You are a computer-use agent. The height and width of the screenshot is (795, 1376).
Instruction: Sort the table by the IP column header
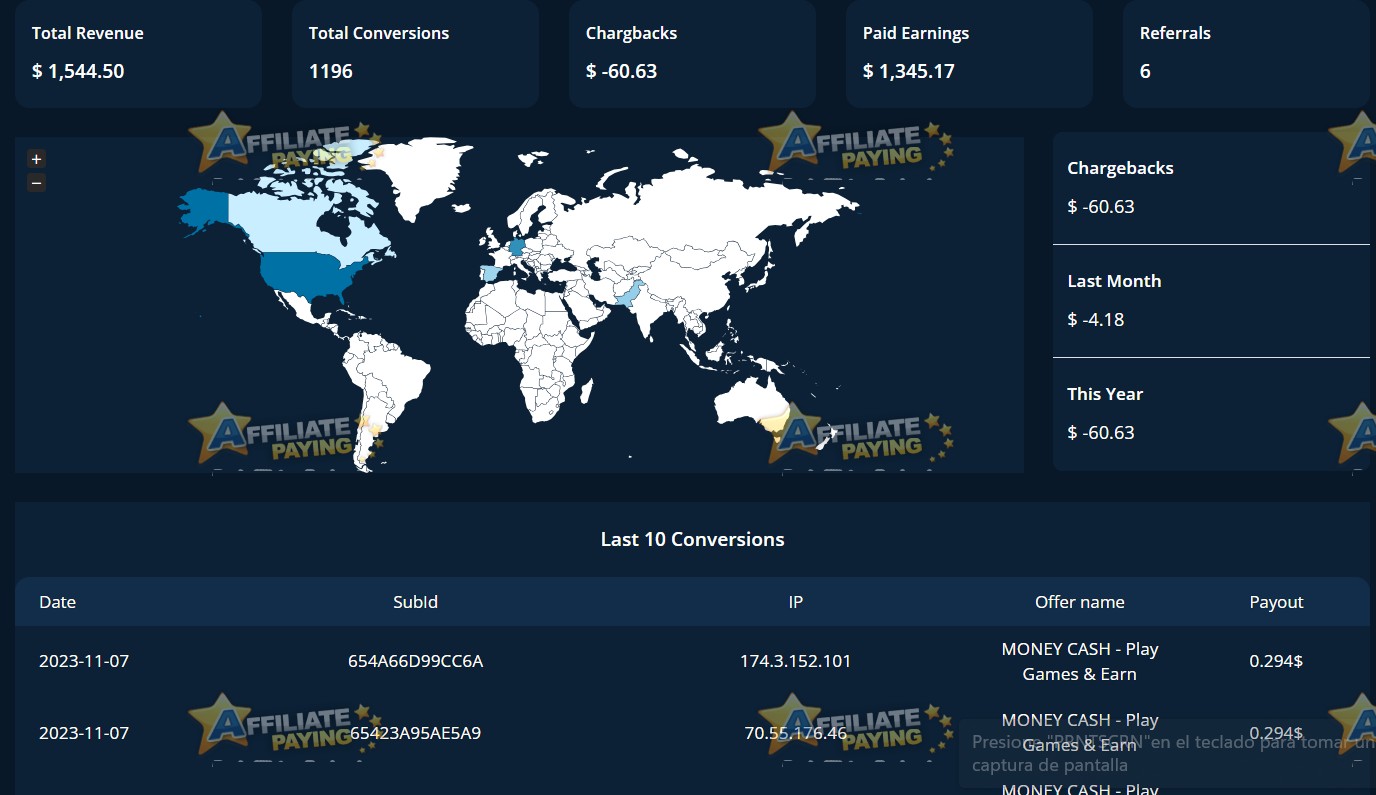click(795, 602)
